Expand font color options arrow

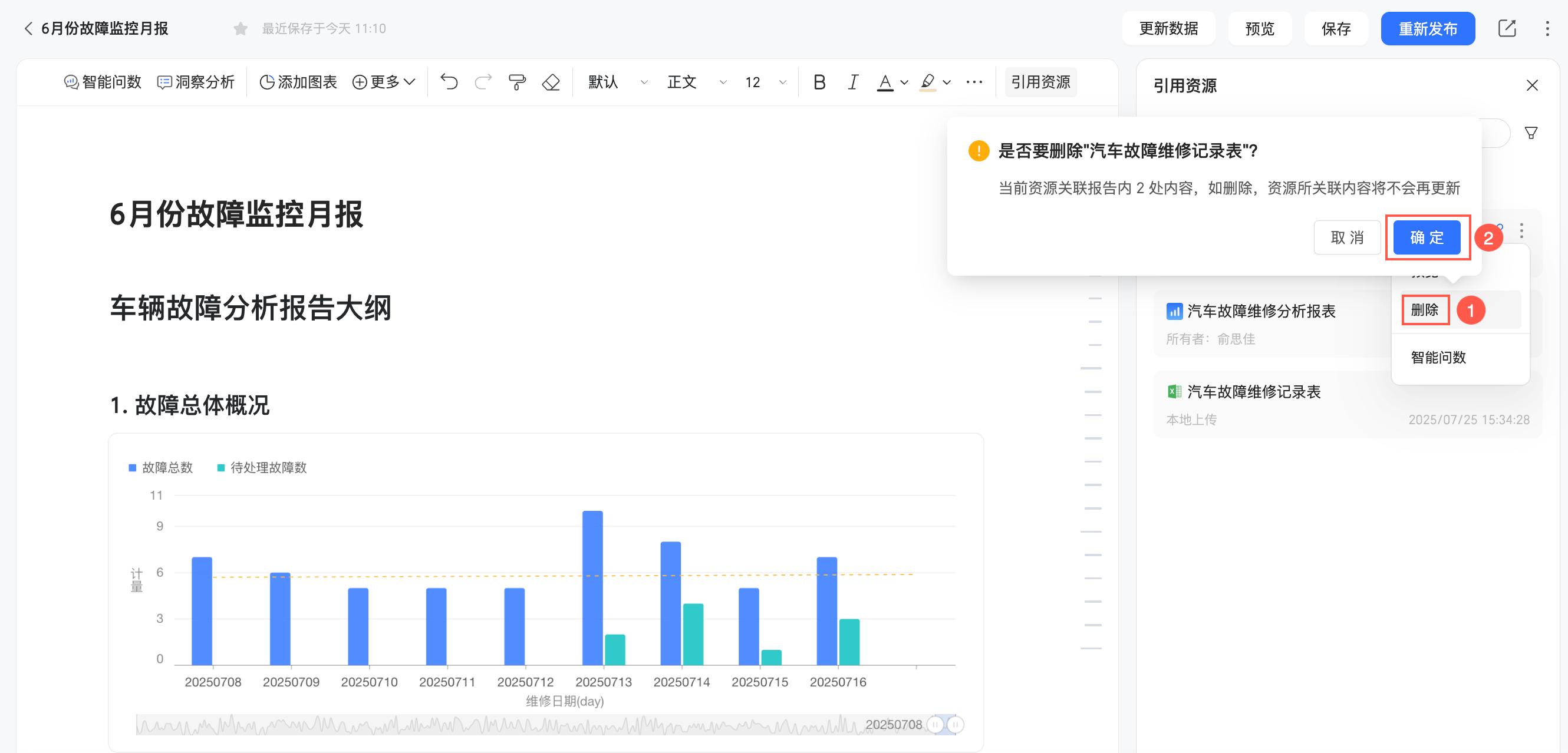(904, 82)
